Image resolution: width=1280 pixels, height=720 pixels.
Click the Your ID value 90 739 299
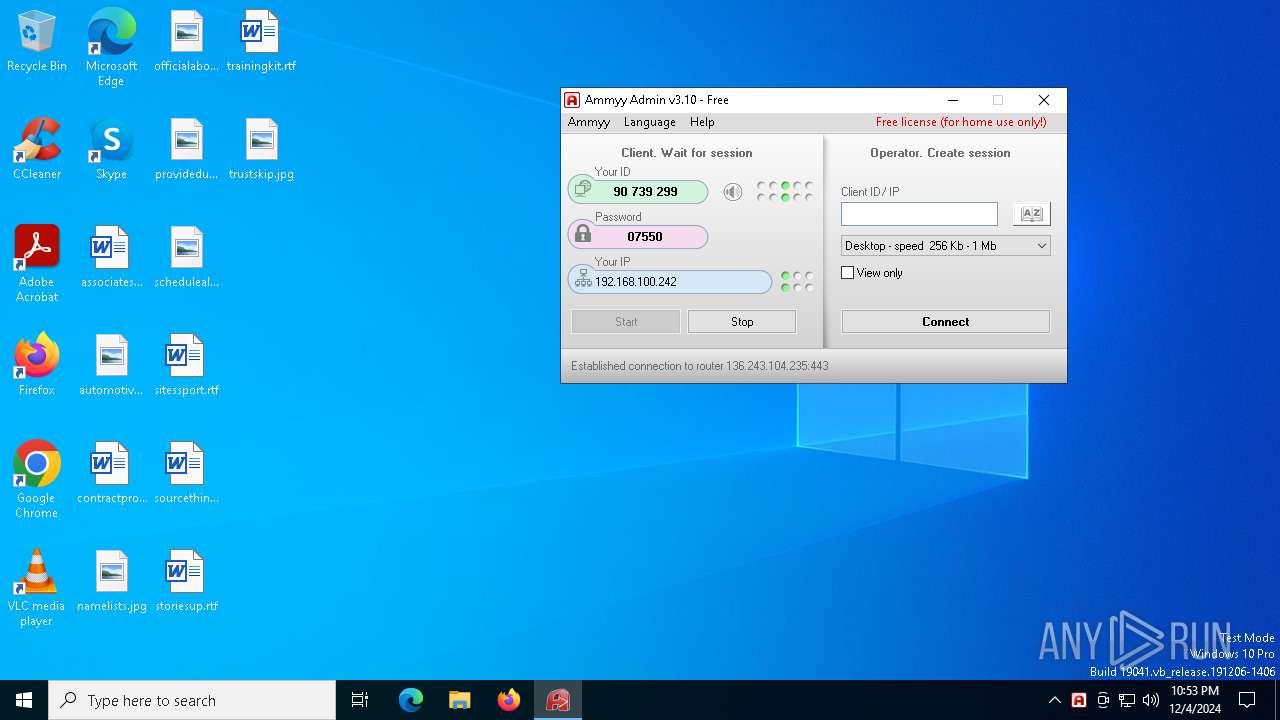click(x=645, y=192)
